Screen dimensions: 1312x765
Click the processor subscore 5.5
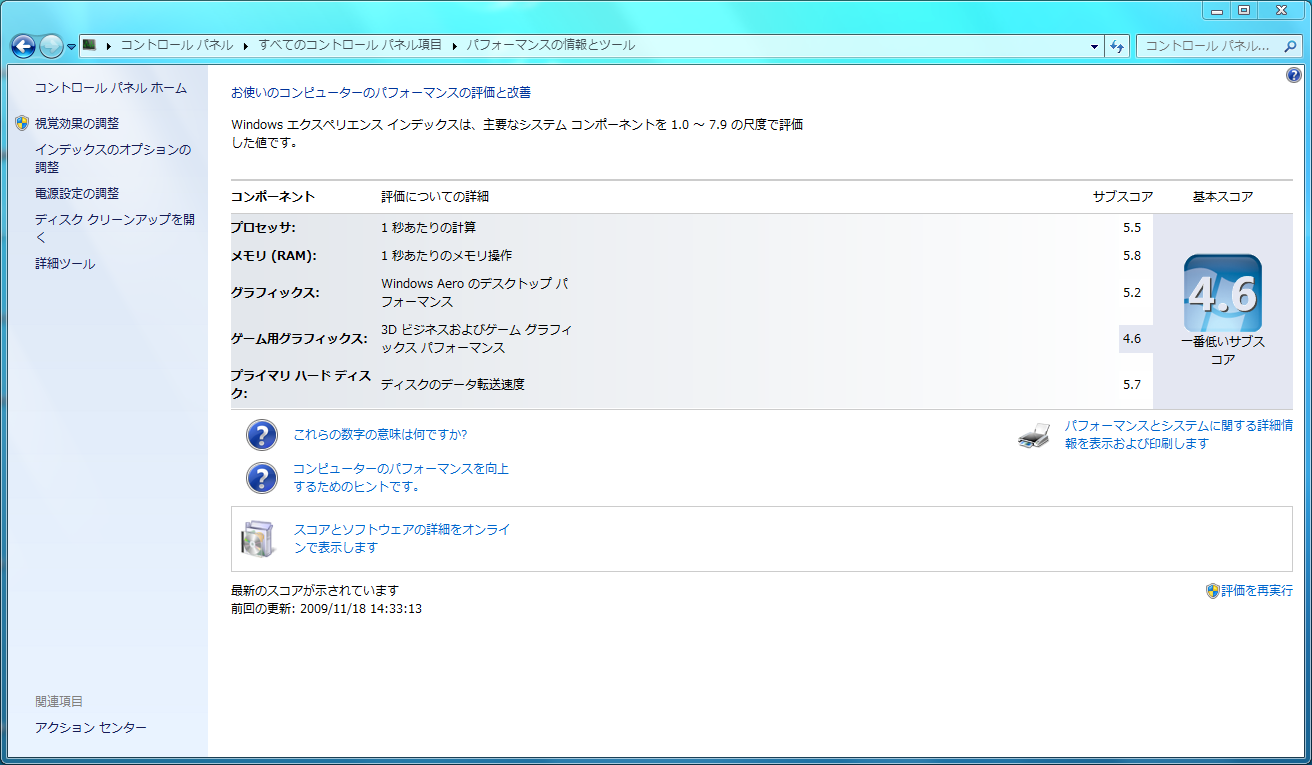point(1132,228)
